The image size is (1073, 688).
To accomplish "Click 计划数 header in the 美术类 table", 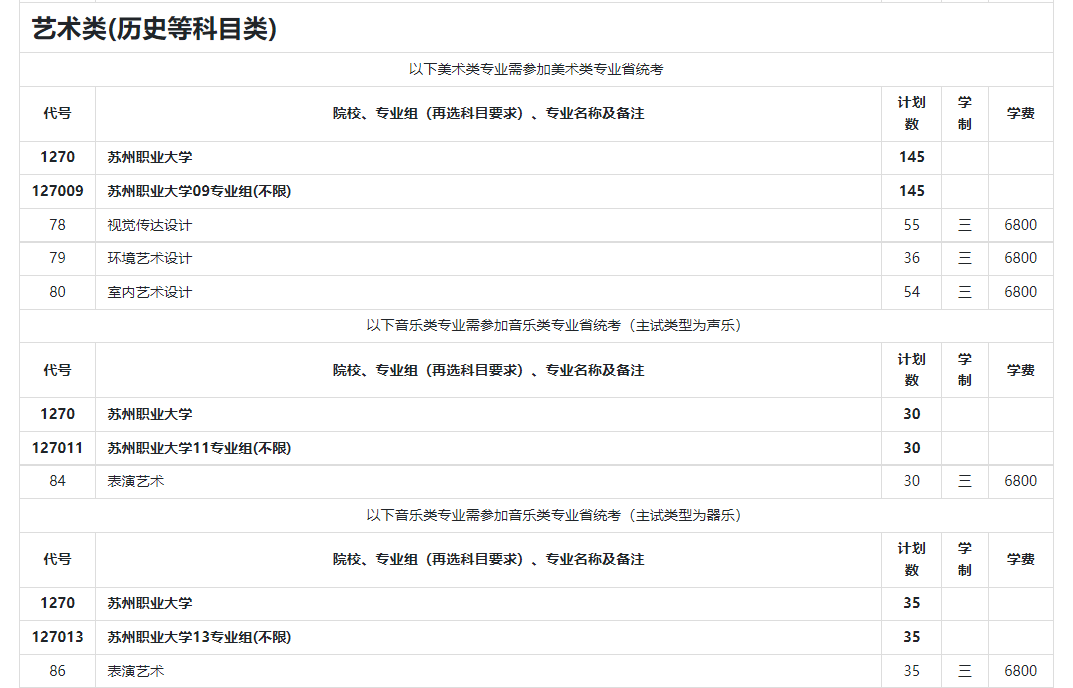I will point(912,113).
